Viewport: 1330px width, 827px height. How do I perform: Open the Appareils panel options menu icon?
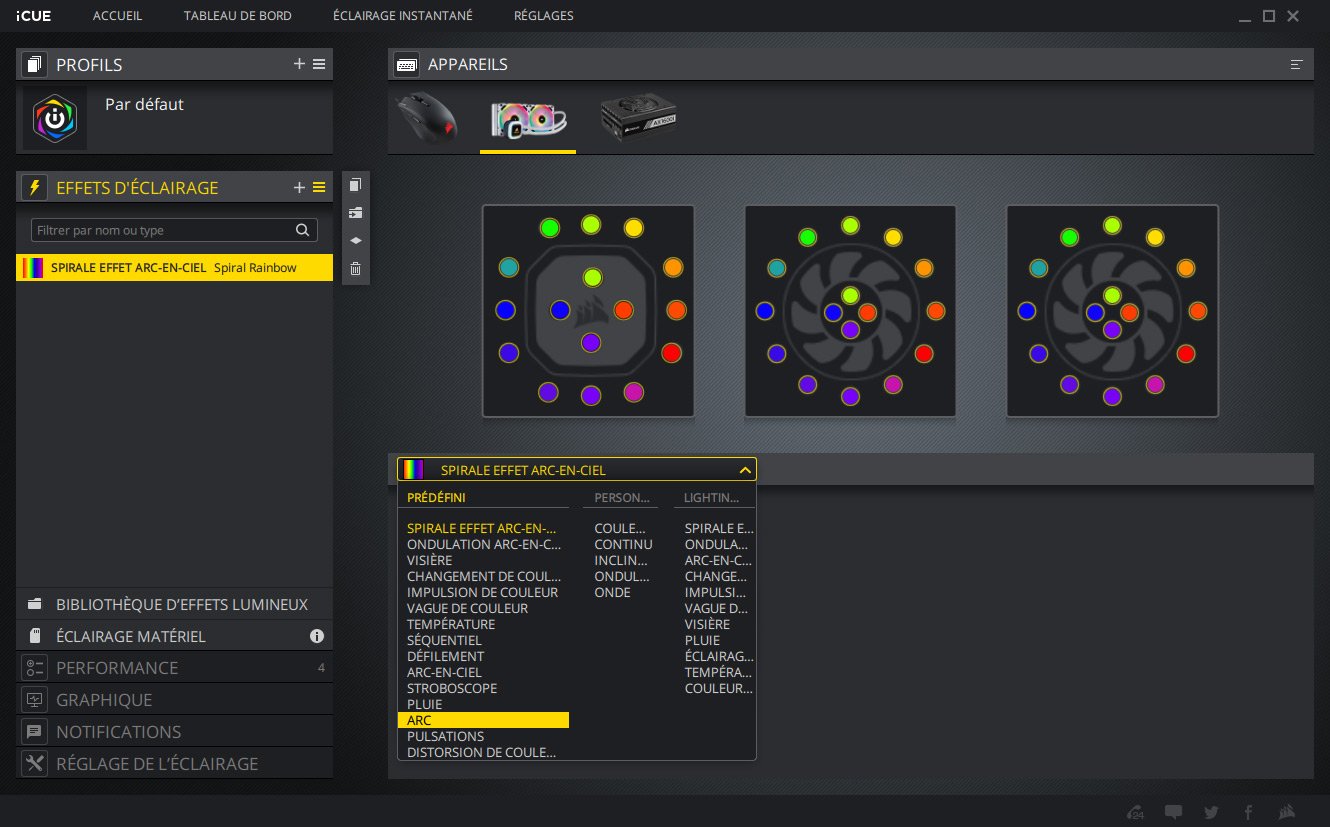(x=1297, y=64)
